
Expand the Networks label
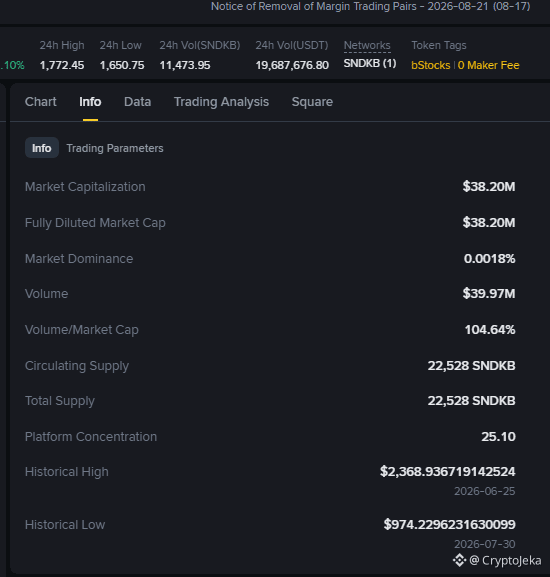tap(367, 45)
